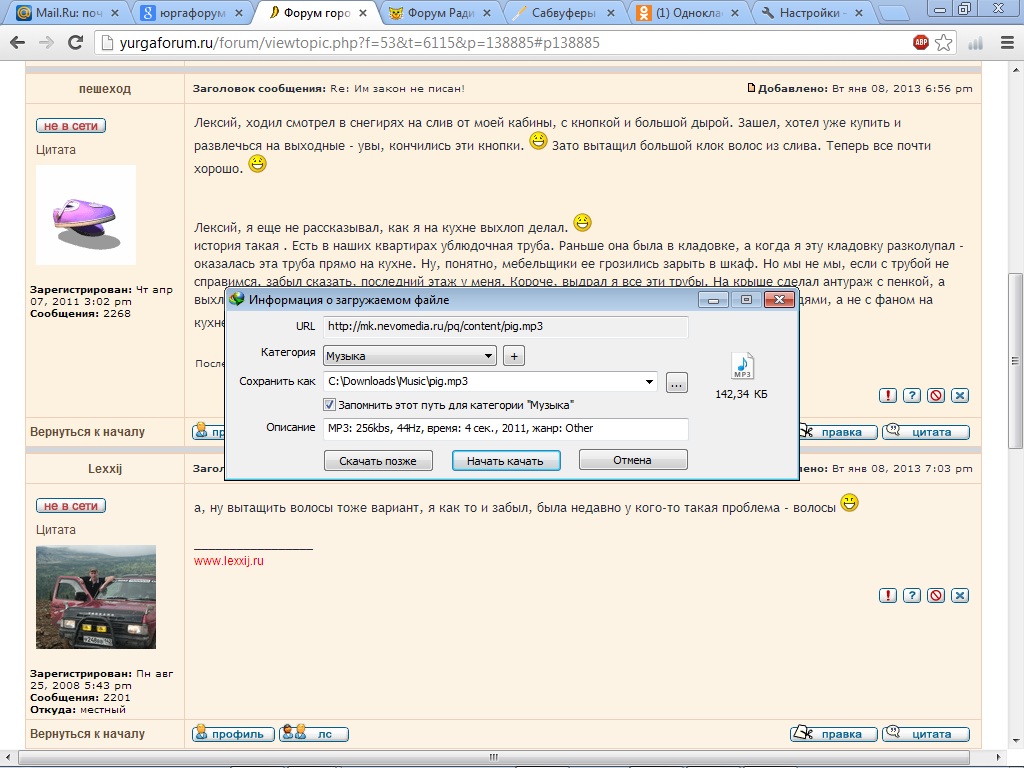
Task: Open the www.lexxij.ru signature link
Action: click(x=228, y=561)
